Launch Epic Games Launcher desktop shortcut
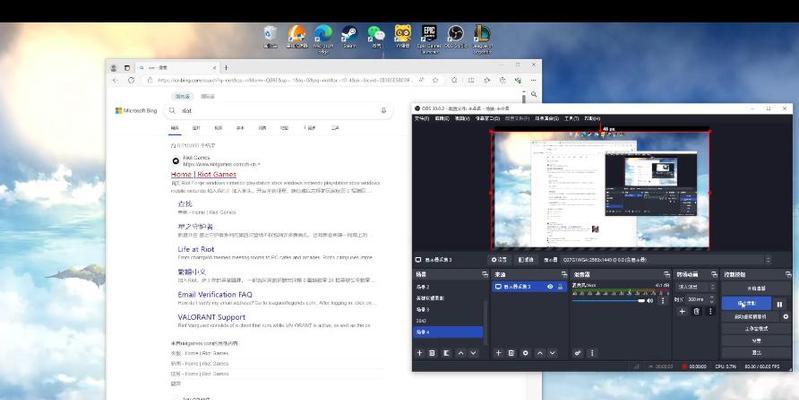This screenshot has width=799, height=400. point(429,38)
